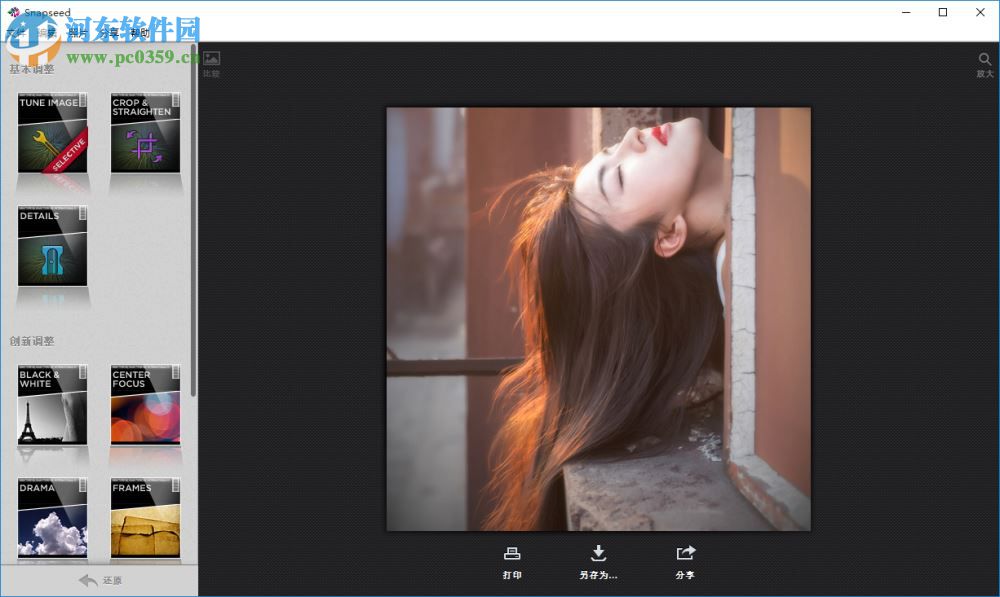This screenshot has height=597, width=1000.
Task: Open the 分享 menu item
Action: point(106,32)
